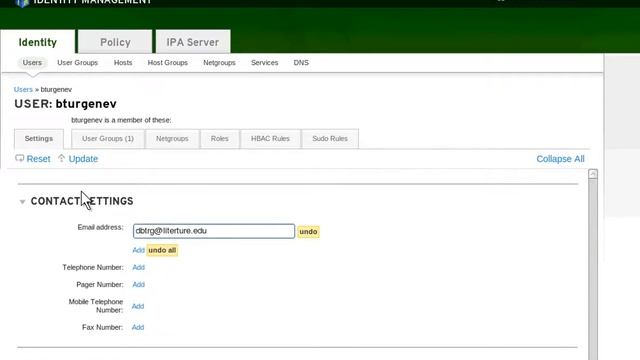The height and width of the screenshot is (360, 640).
Task: Add a Telephone Number
Action: pyautogui.click(x=138, y=267)
